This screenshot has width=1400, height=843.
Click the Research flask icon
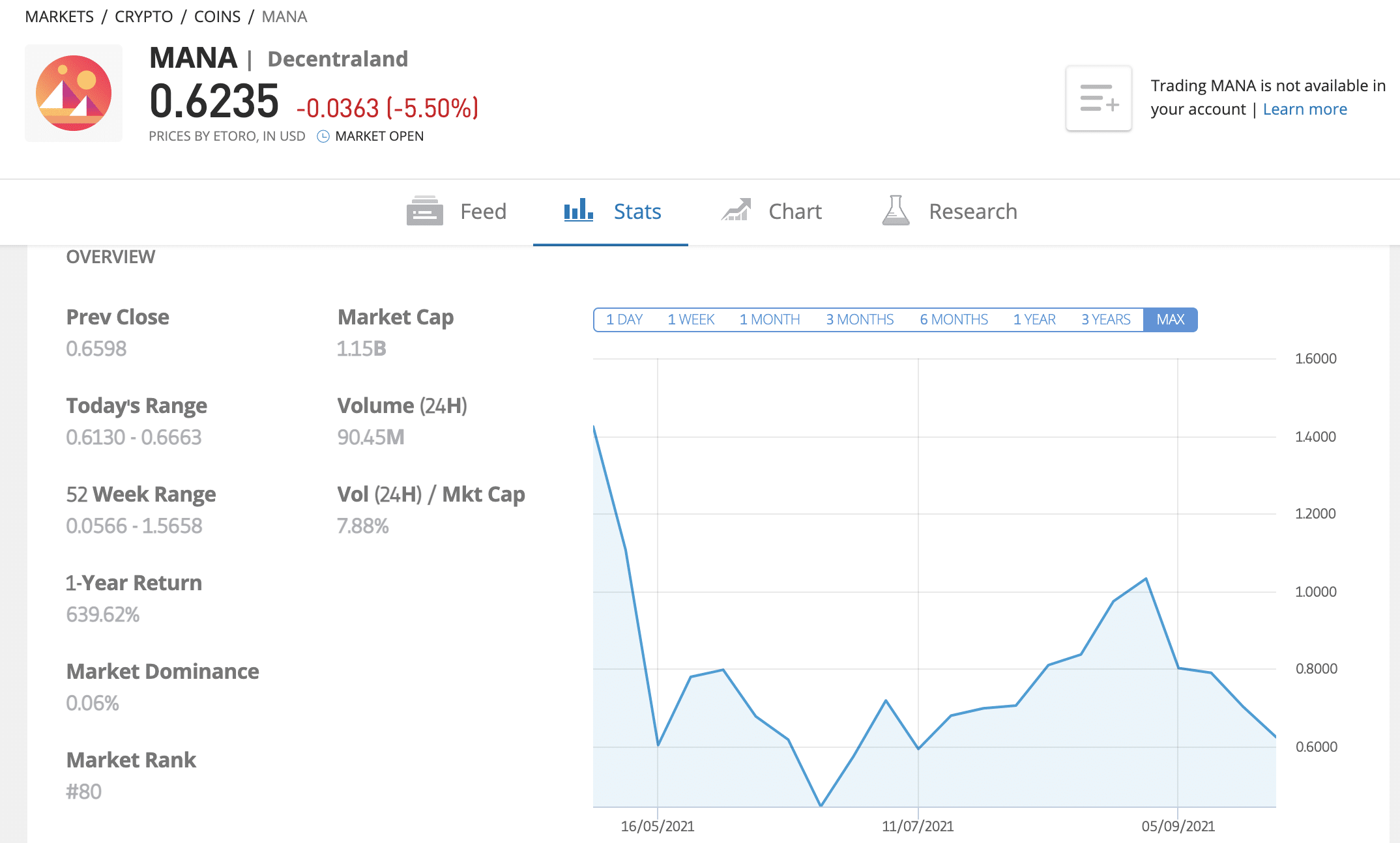pos(896,210)
